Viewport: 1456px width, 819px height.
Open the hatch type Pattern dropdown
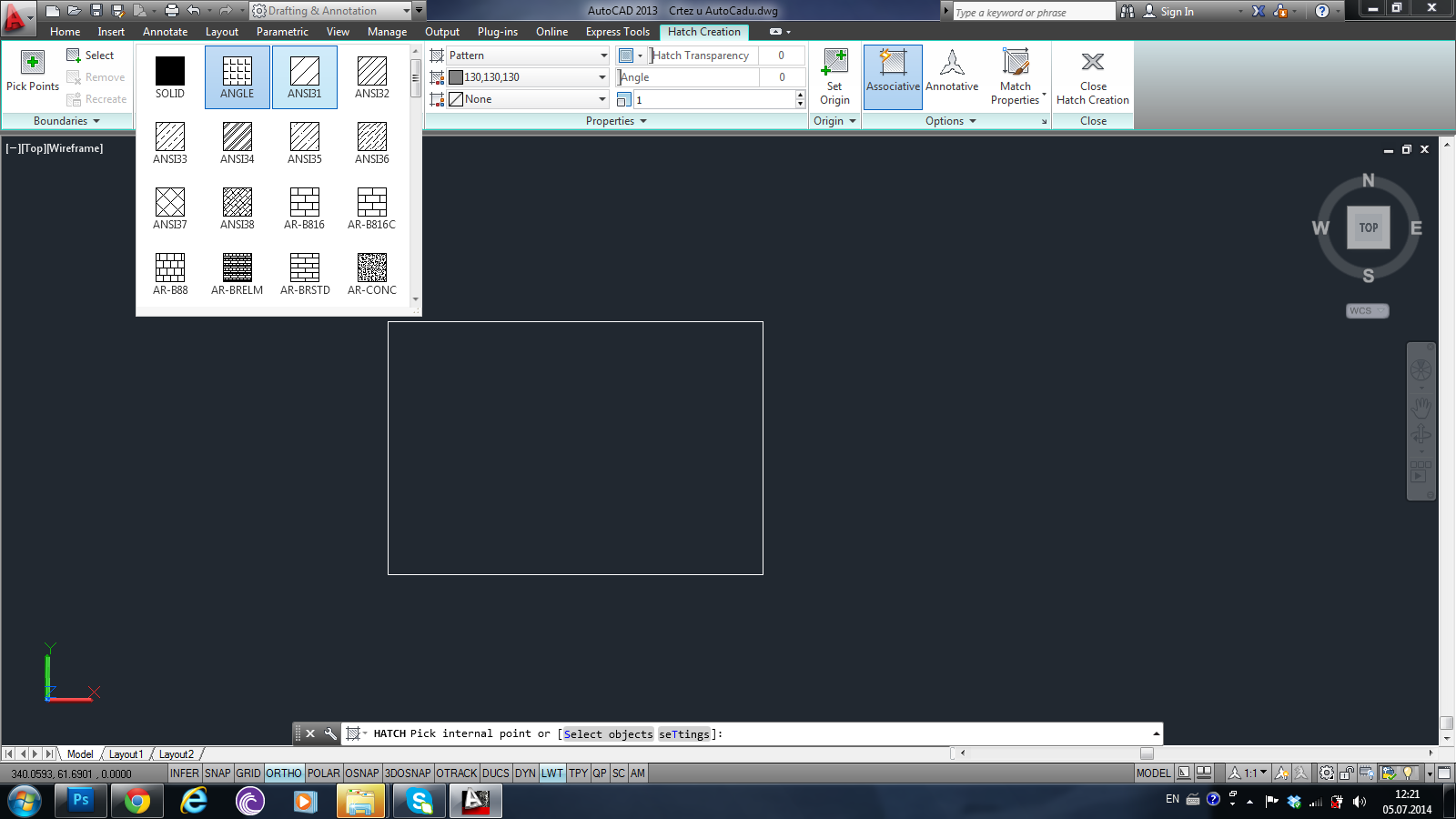coord(528,56)
